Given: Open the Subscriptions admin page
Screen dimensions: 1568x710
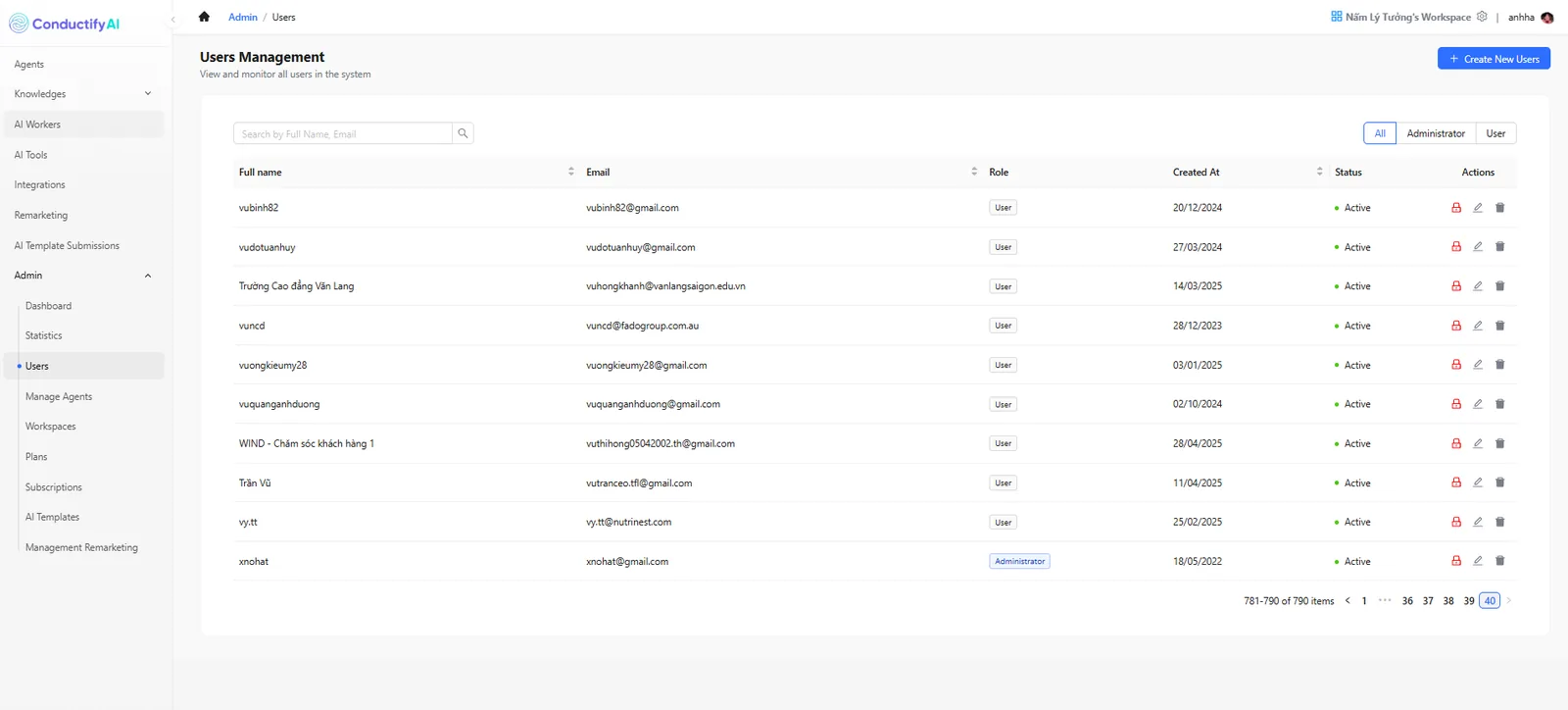Looking at the screenshot, I should coord(54,487).
